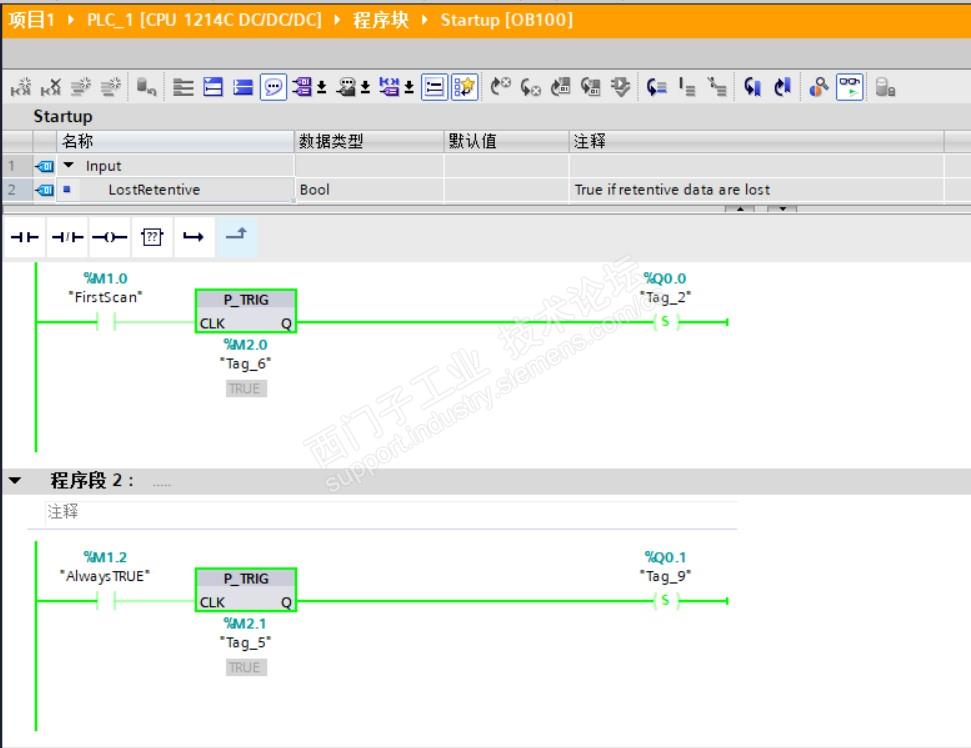
Task: Click the up arrow on interface pane splitter
Action: (x=739, y=209)
